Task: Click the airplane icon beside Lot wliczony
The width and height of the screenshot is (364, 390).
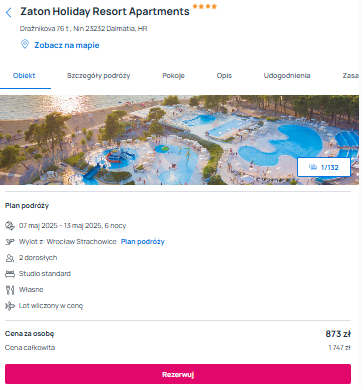Action: 10,306
